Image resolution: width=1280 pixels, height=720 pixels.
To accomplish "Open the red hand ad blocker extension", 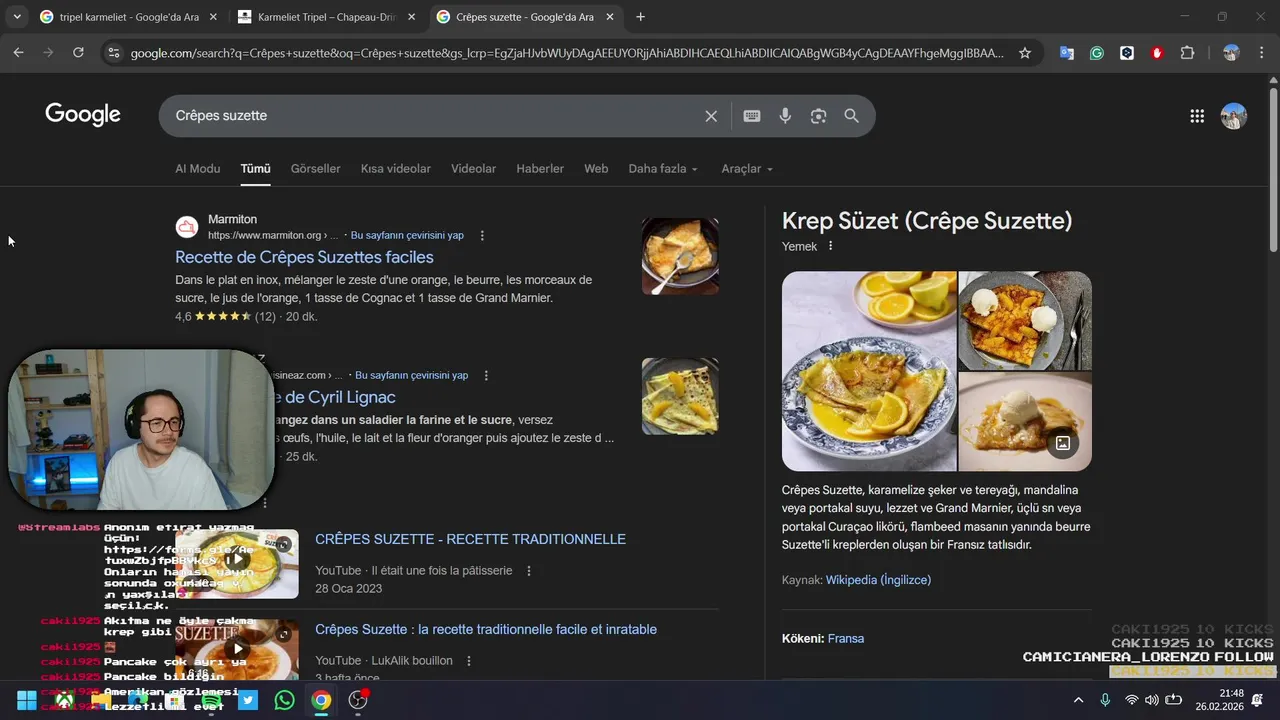I will 1157,53.
